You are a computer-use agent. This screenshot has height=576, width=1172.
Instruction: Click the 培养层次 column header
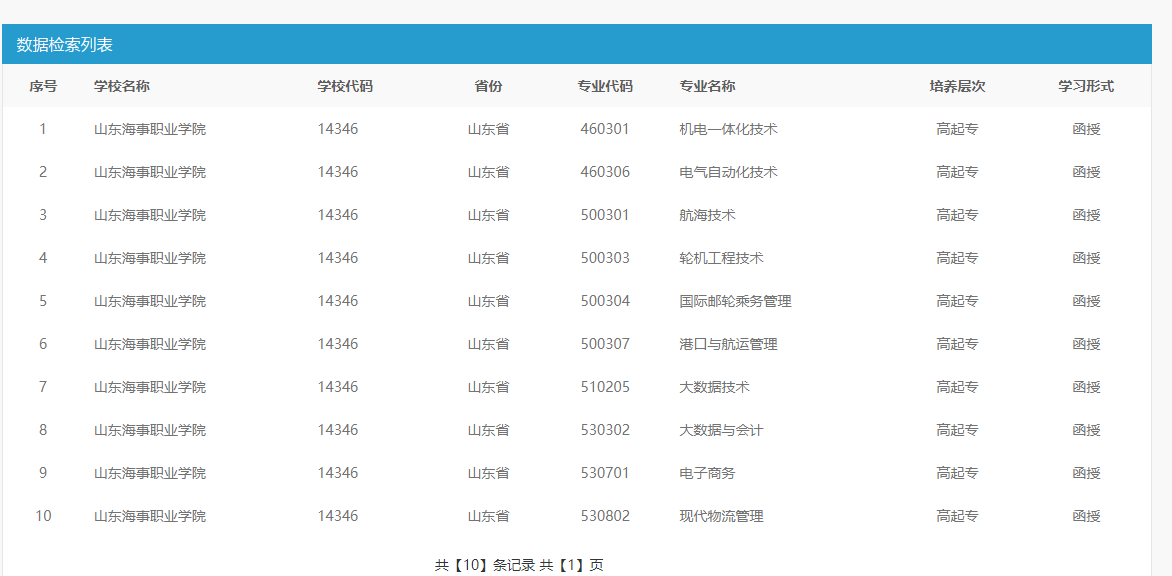point(957,86)
